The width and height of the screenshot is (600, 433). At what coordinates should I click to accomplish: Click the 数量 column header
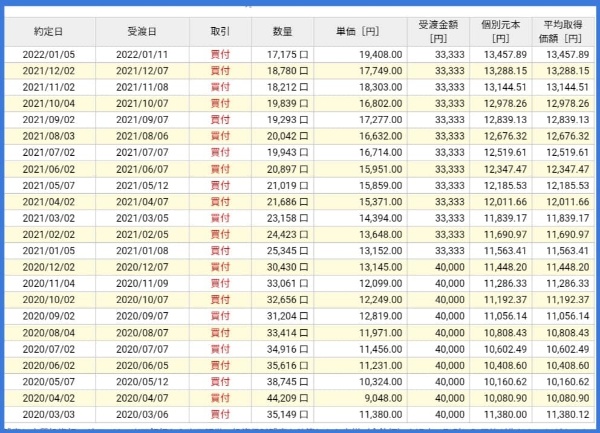[282, 30]
